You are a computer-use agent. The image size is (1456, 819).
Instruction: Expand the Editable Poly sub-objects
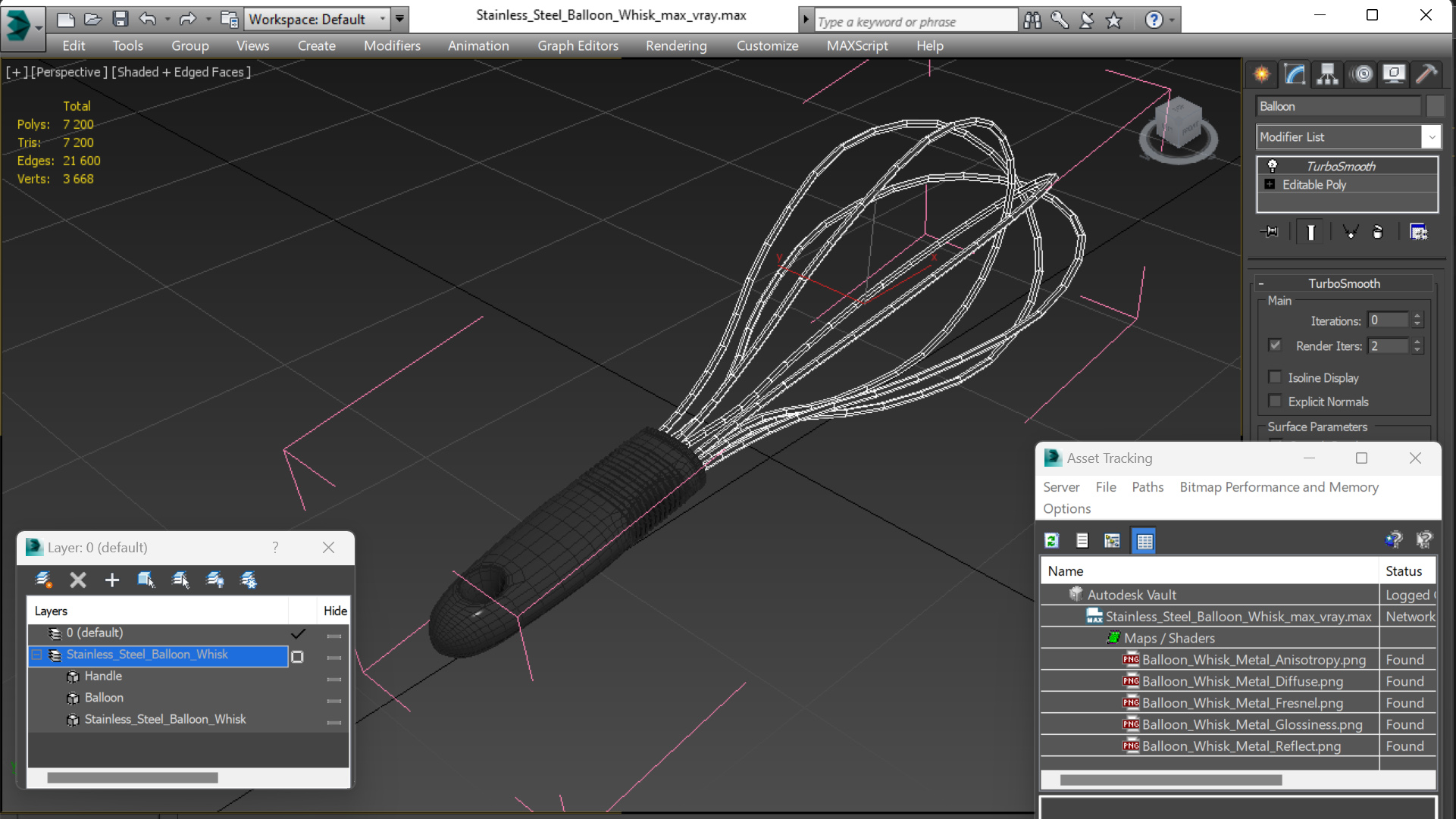coord(1270,184)
